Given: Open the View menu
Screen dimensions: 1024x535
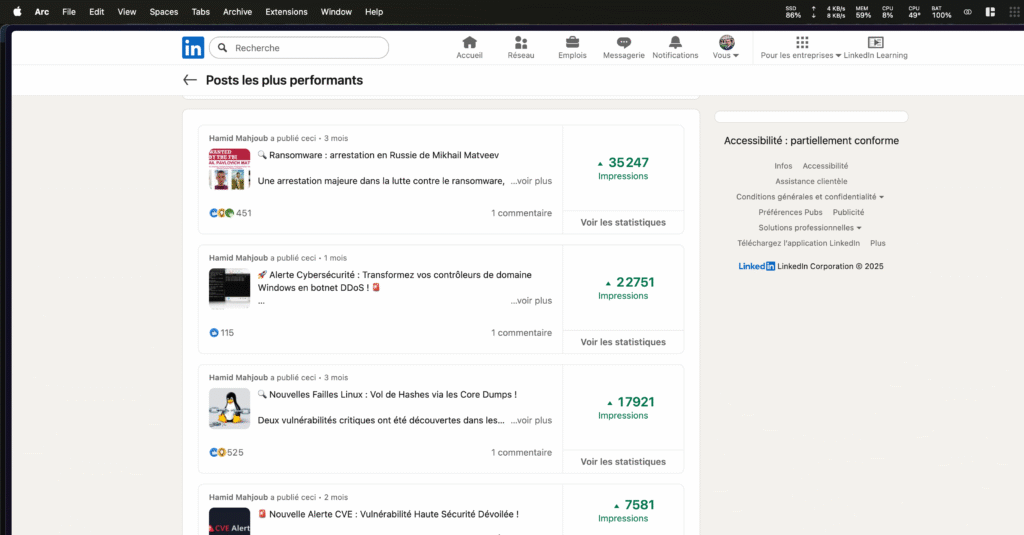Looking at the screenshot, I should click(127, 12).
